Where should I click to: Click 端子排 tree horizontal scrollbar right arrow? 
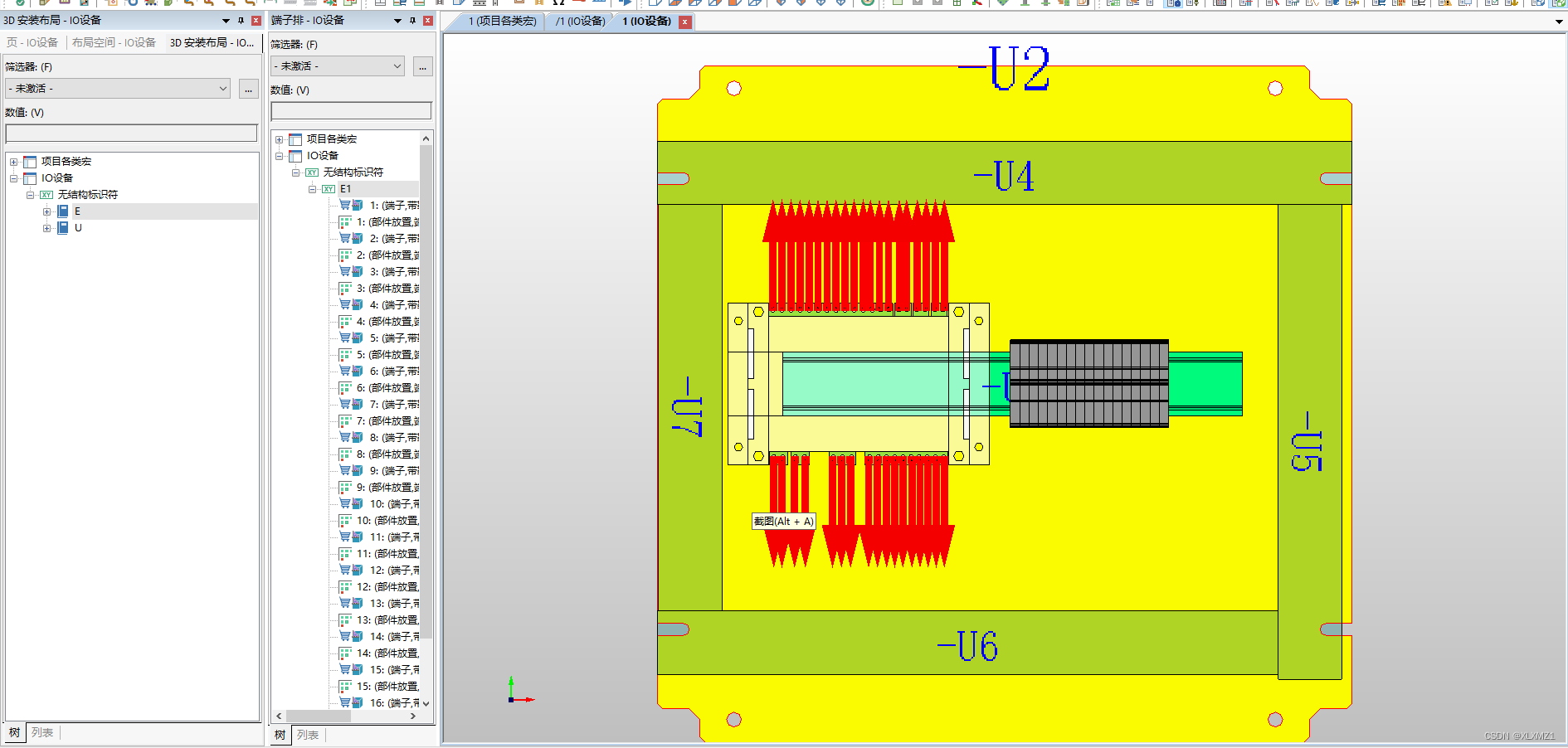point(413,716)
